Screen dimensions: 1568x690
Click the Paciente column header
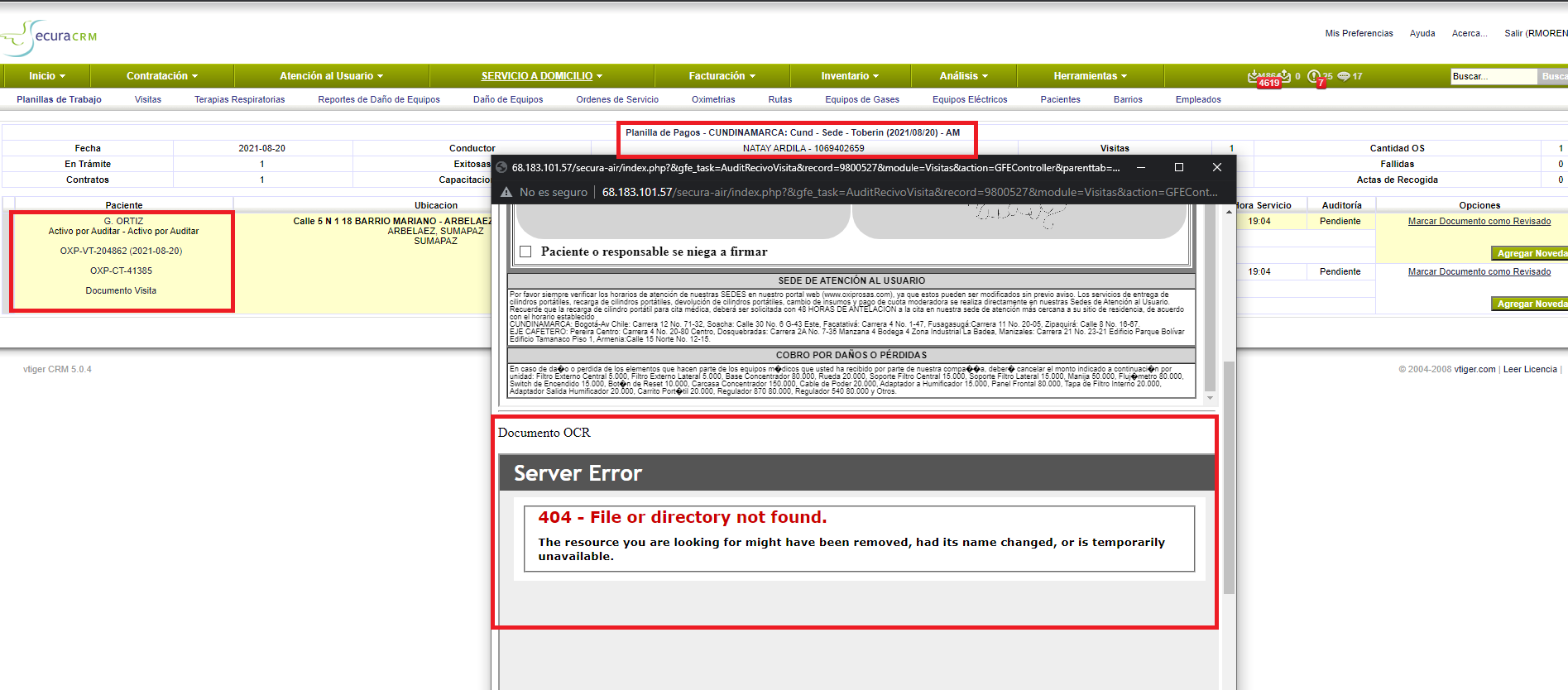coord(124,205)
